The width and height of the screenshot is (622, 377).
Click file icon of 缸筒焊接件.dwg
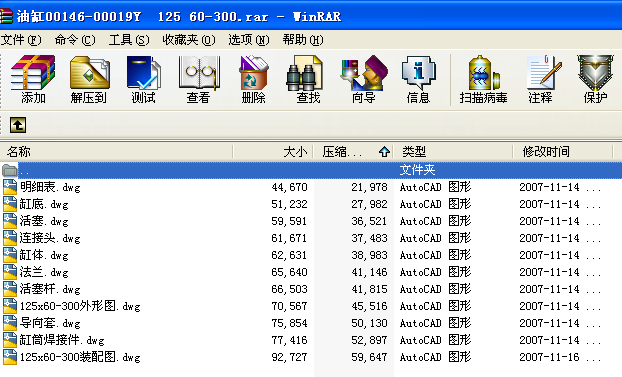coord(10,340)
